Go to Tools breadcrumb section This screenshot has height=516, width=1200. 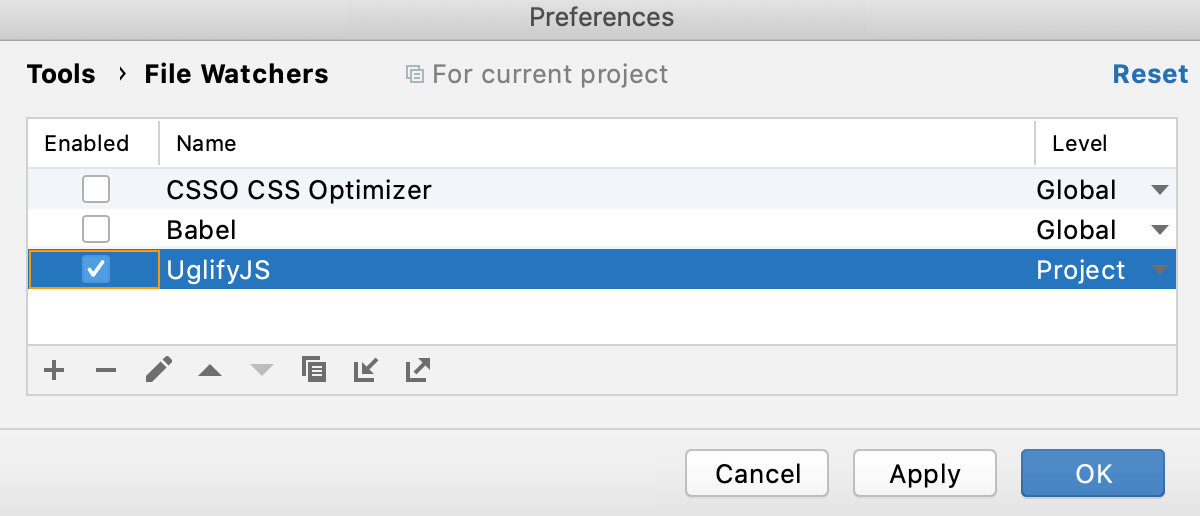(61, 74)
